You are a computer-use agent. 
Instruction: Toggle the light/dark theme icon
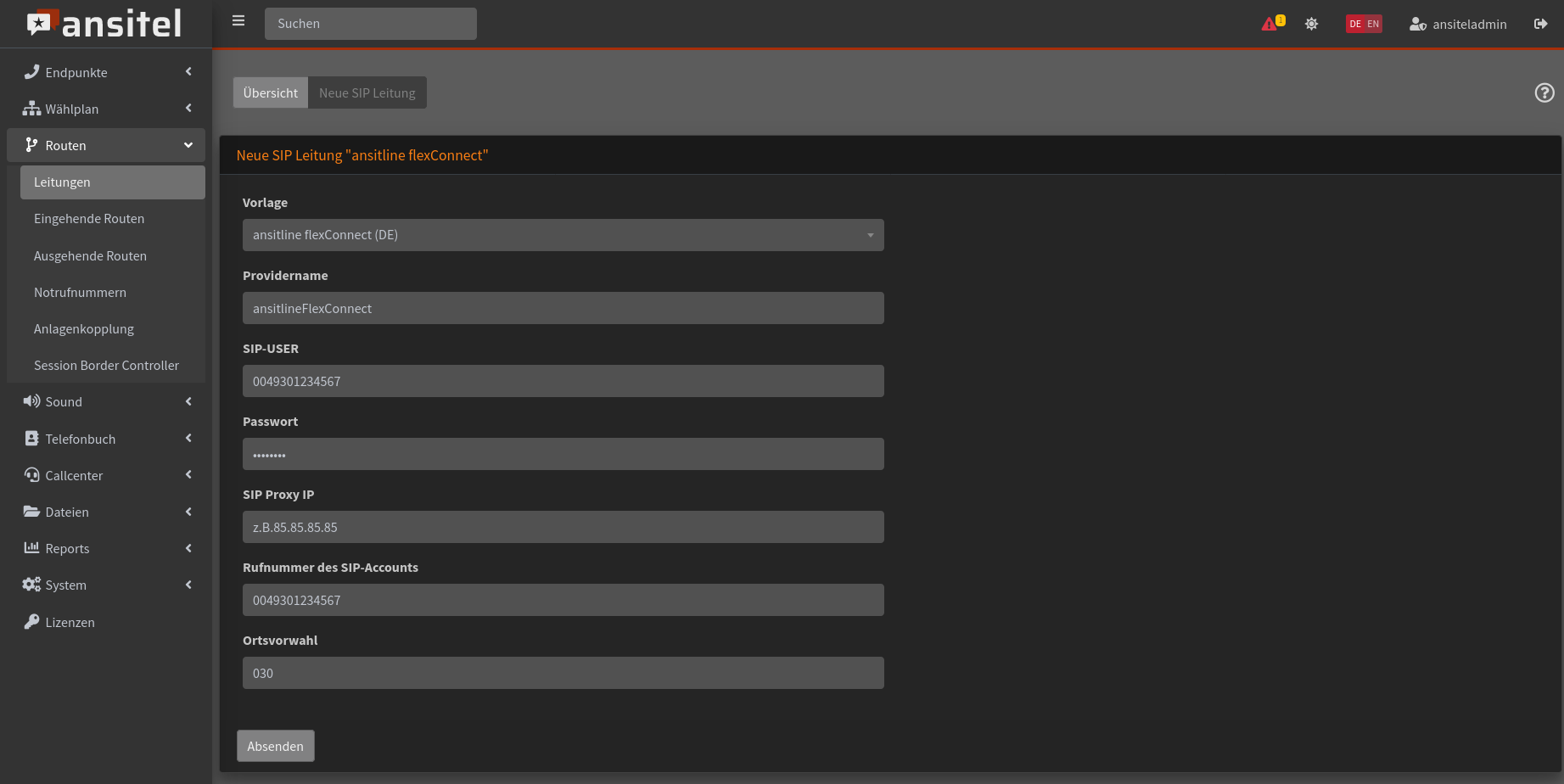coord(1311,24)
